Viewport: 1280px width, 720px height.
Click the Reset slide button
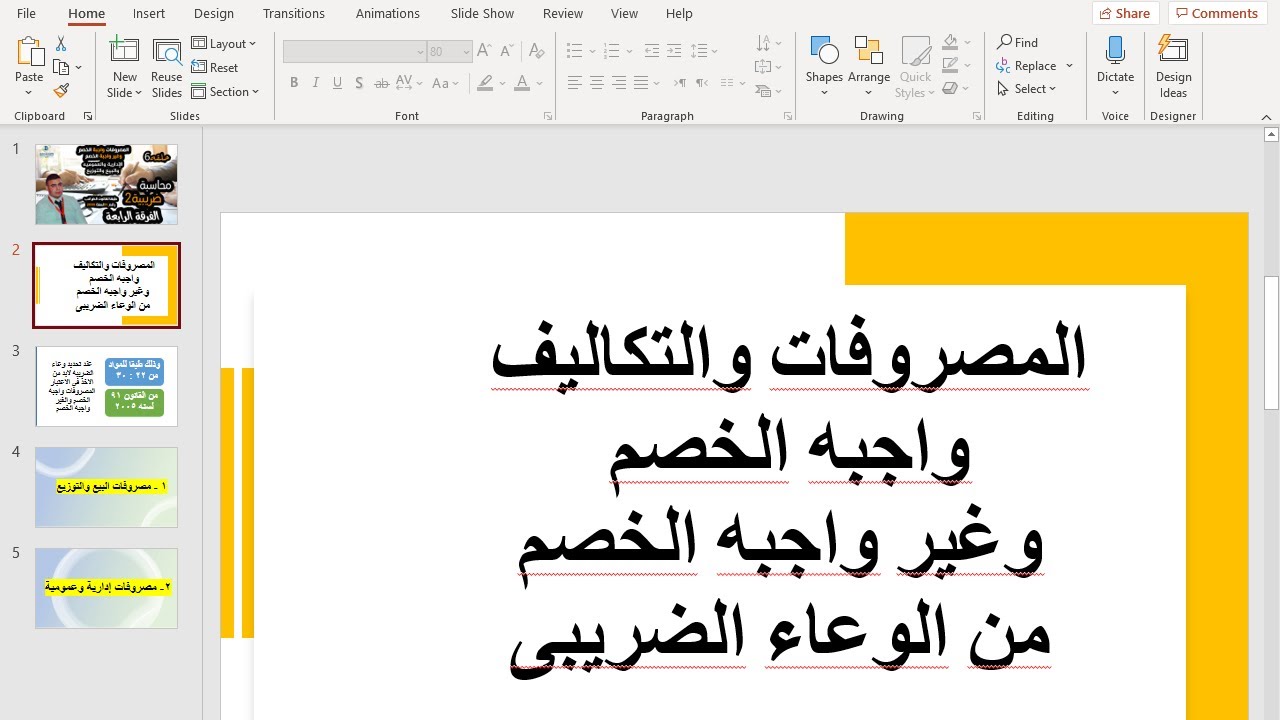215,67
